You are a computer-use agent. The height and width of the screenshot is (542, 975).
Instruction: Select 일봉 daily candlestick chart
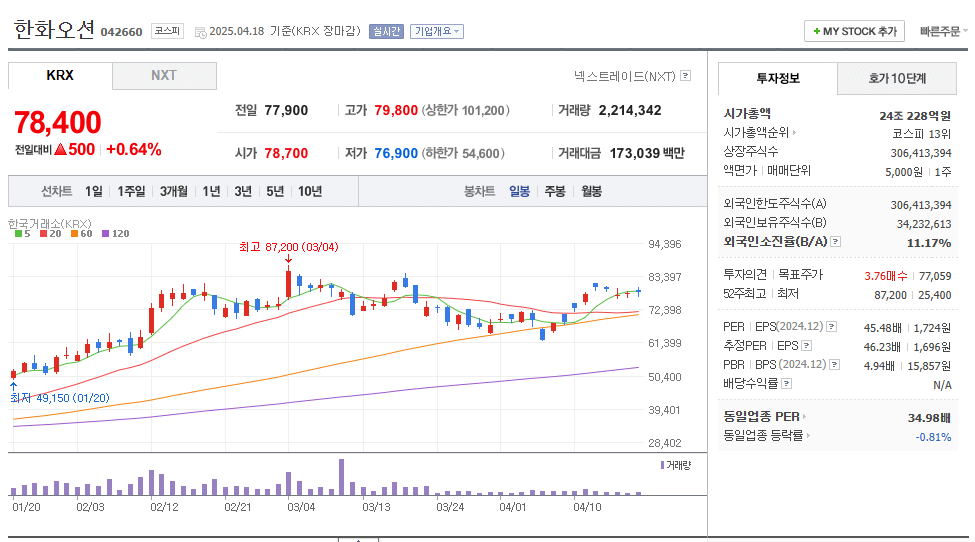point(519,191)
